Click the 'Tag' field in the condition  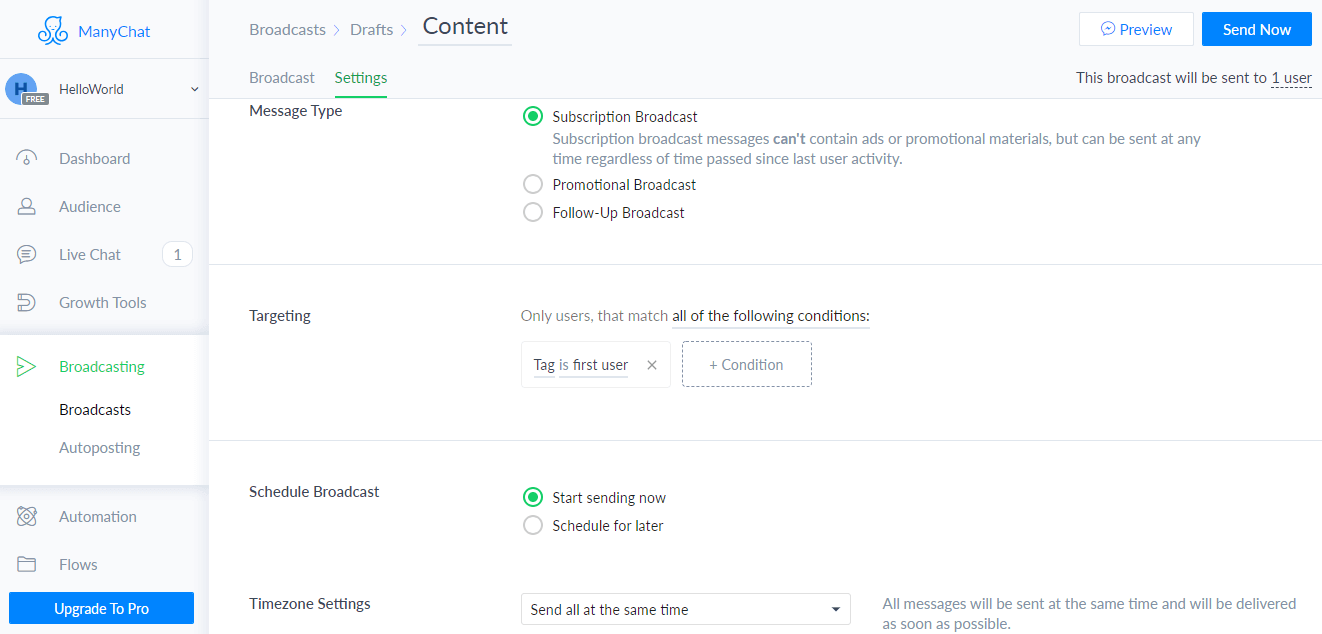pyautogui.click(x=544, y=365)
